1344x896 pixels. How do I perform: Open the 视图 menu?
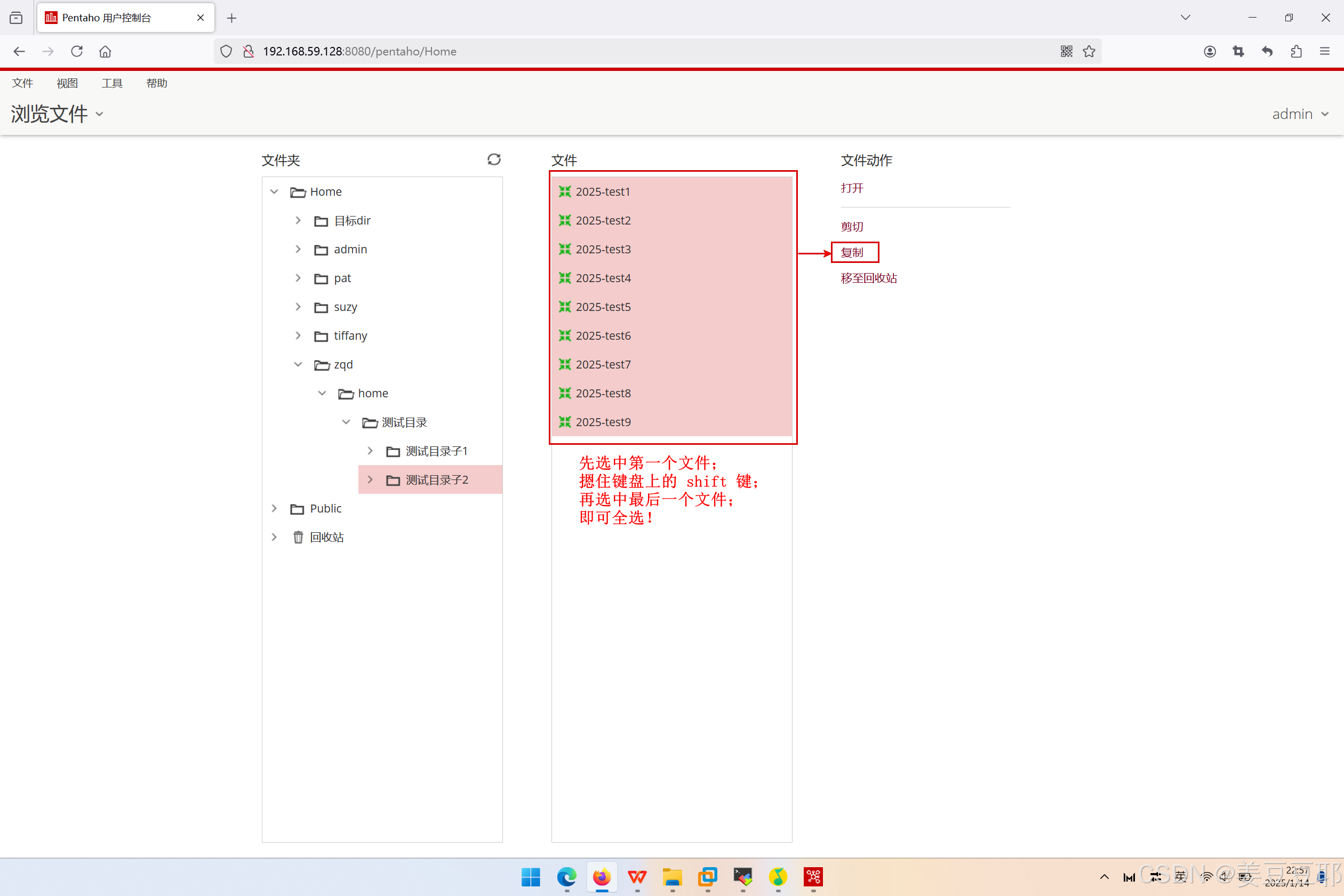tap(67, 83)
